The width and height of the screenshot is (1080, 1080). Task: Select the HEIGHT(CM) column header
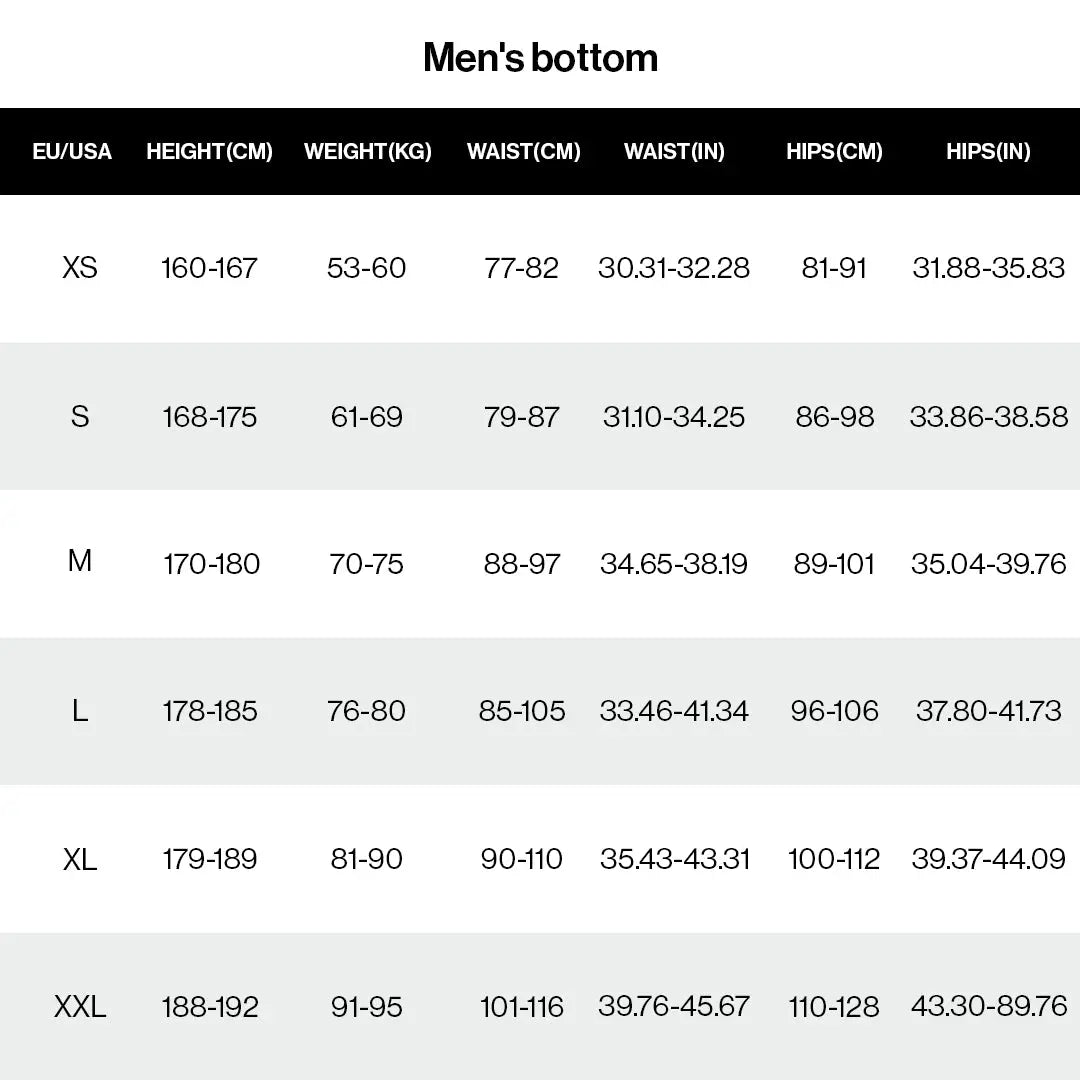click(x=209, y=152)
